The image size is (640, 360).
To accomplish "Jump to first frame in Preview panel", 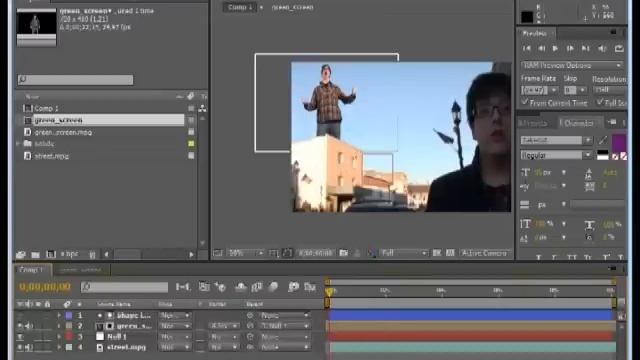I will tap(527, 48).
